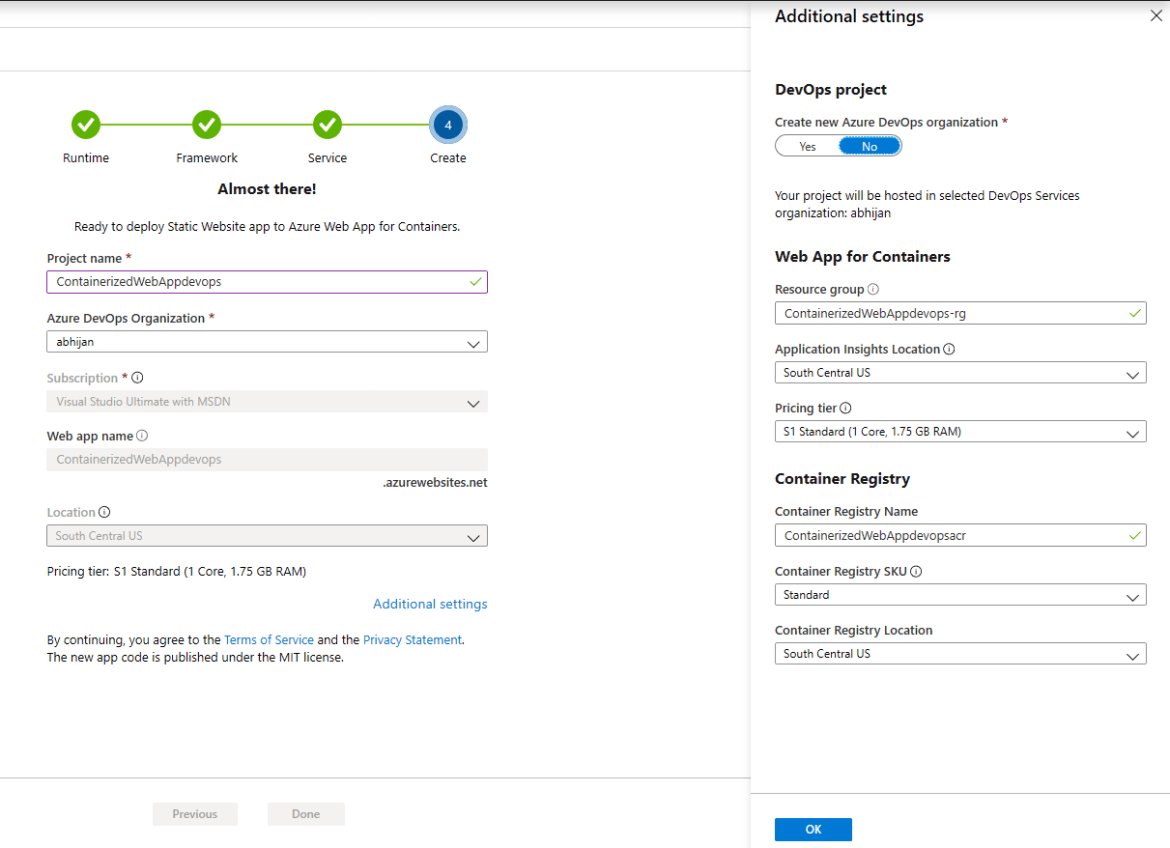1170x848 pixels.
Task: Close the Additional settings panel
Action: [x=1156, y=16]
